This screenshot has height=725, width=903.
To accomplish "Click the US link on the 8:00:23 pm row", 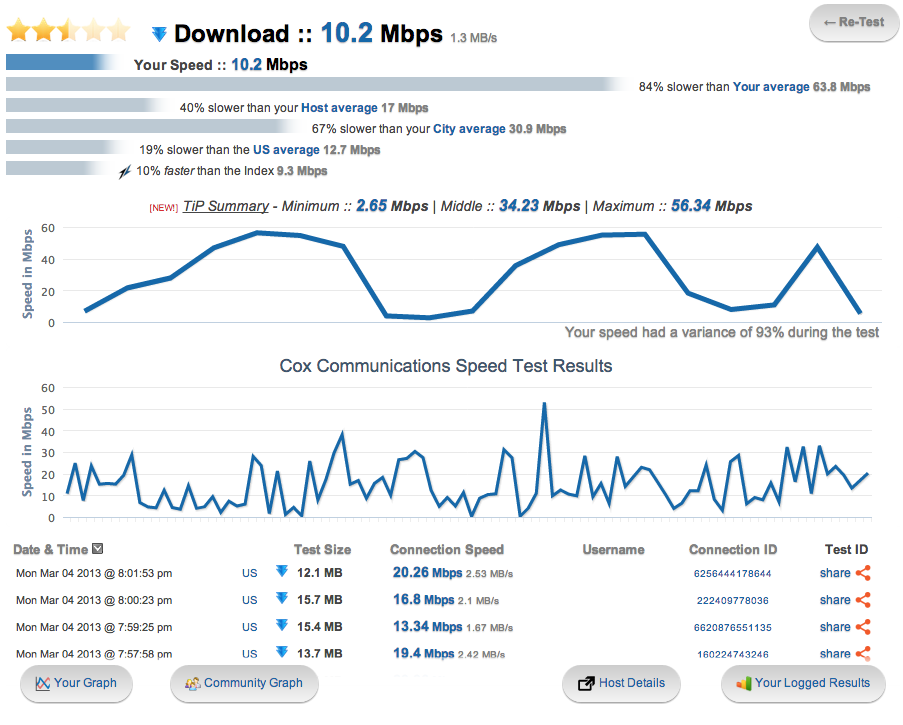I will [249, 601].
